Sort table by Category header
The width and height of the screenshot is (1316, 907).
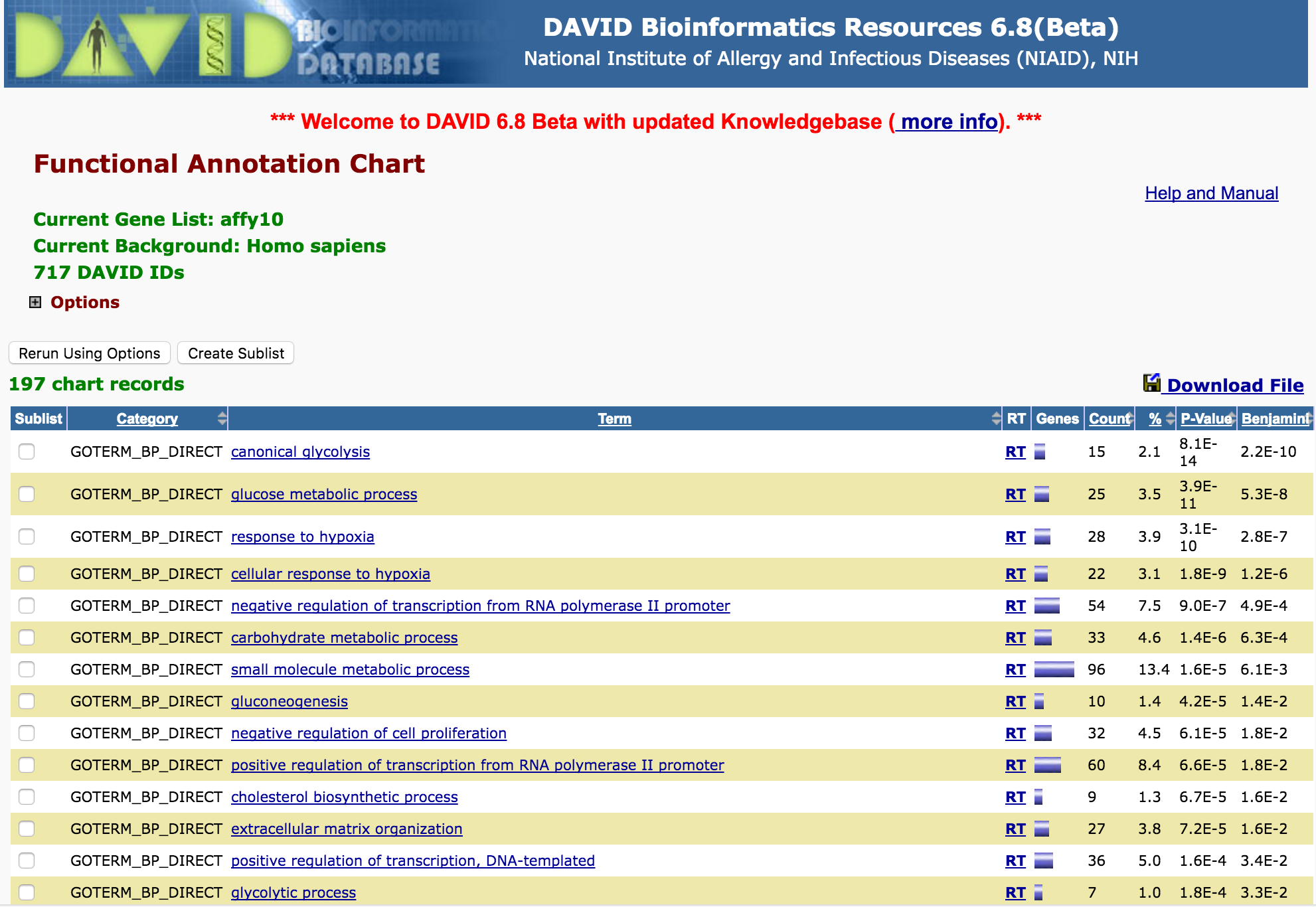click(147, 418)
